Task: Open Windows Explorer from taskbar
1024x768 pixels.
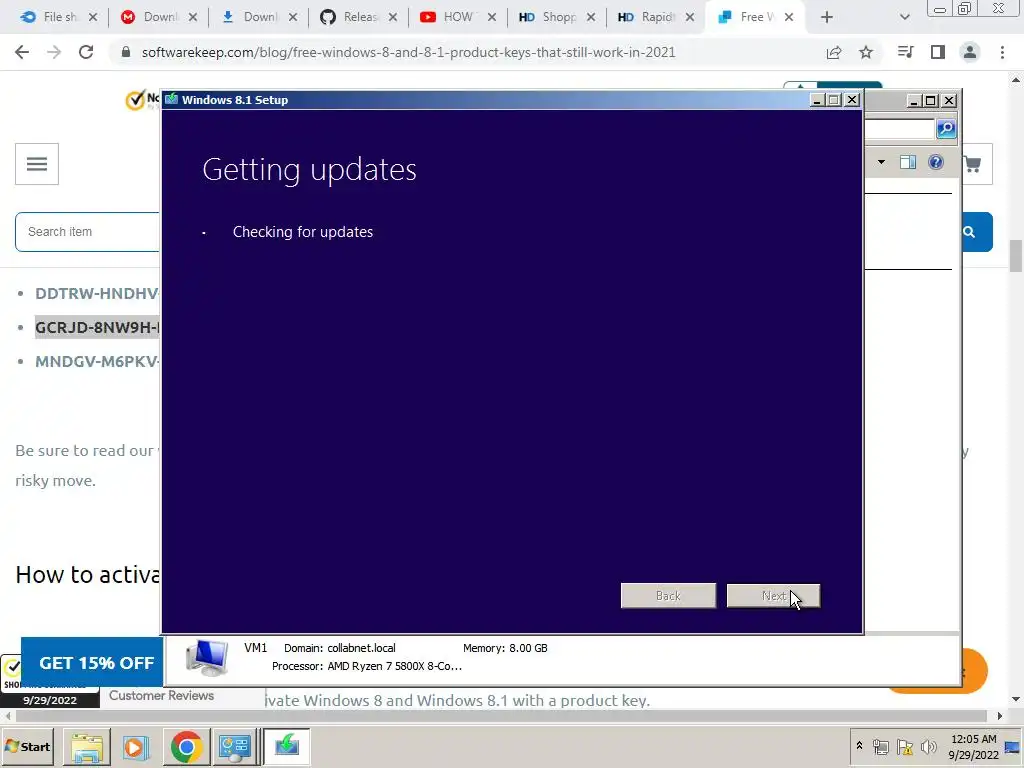Action: coord(87,746)
